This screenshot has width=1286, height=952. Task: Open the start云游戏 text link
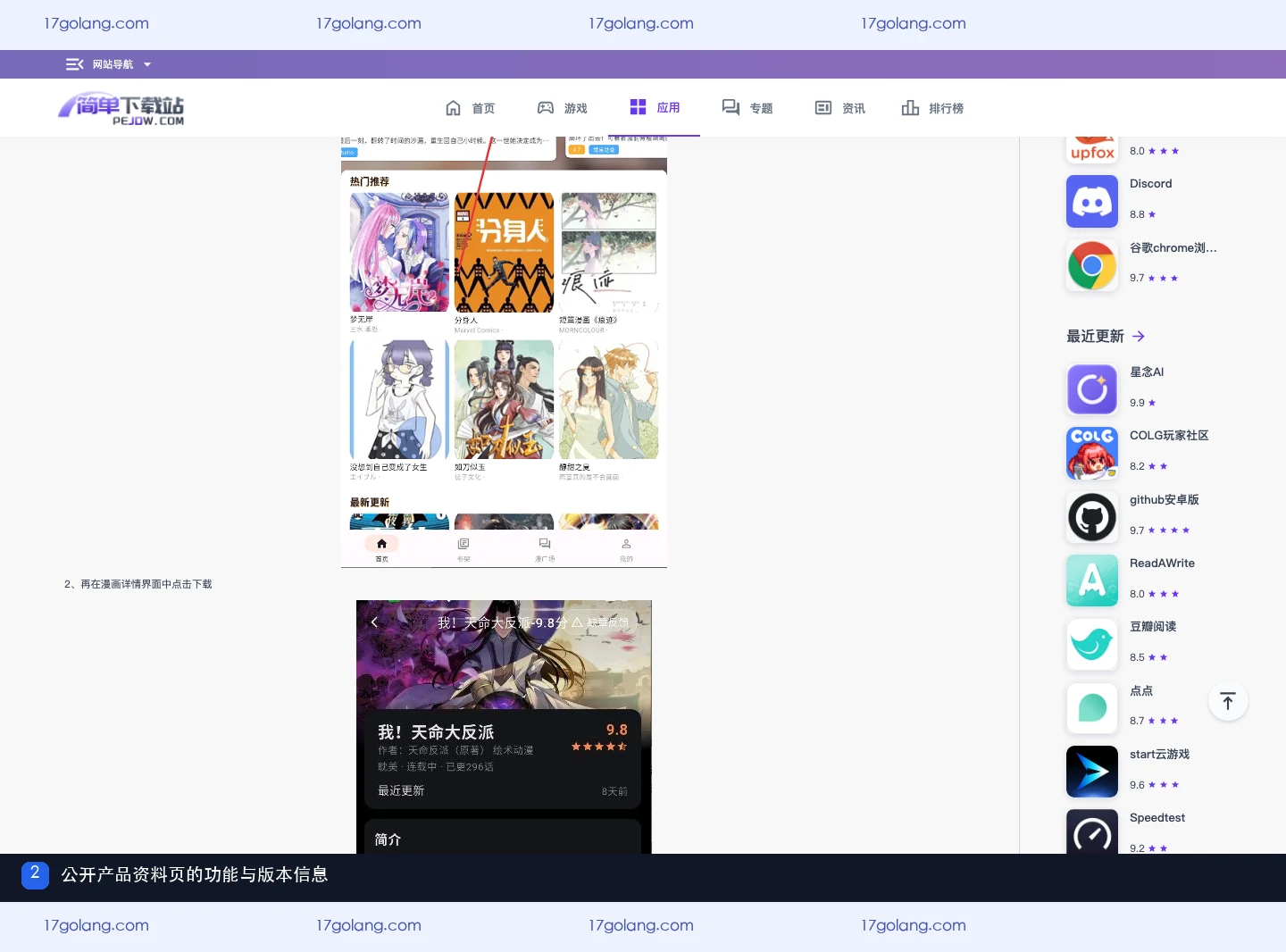(x=1160, y=755)
